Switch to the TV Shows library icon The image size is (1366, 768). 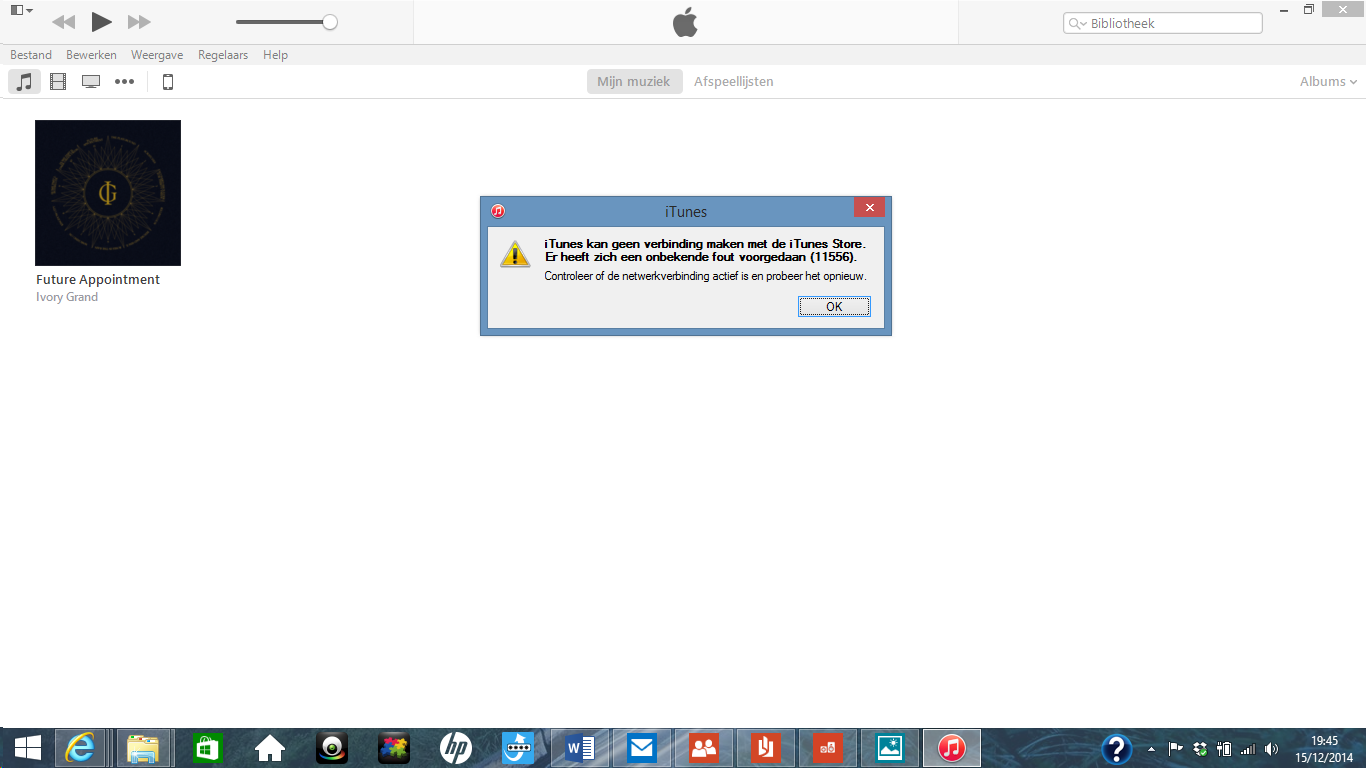[x=91, y=82]
